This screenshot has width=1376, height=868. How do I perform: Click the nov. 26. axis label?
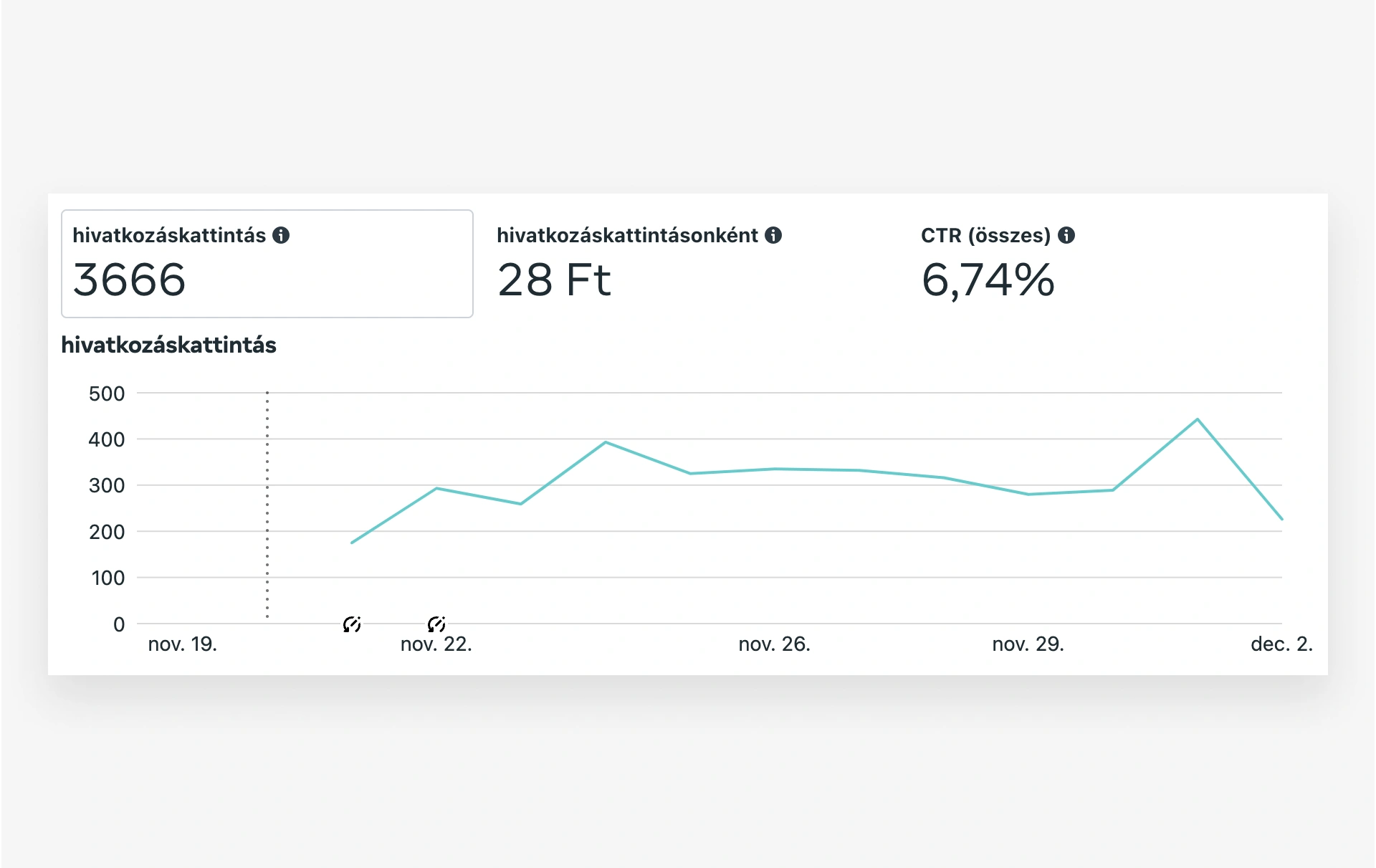[774, 644]
